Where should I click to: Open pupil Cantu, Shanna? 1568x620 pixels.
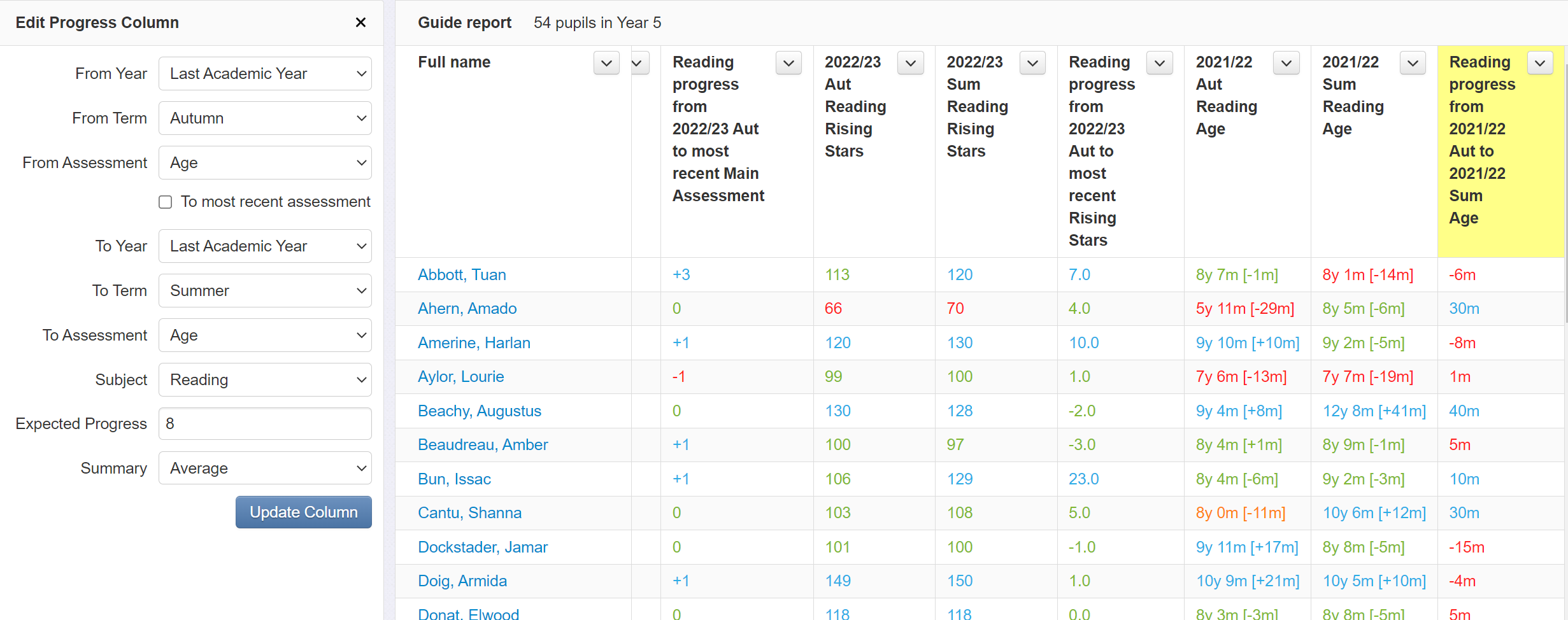[469, 513]
